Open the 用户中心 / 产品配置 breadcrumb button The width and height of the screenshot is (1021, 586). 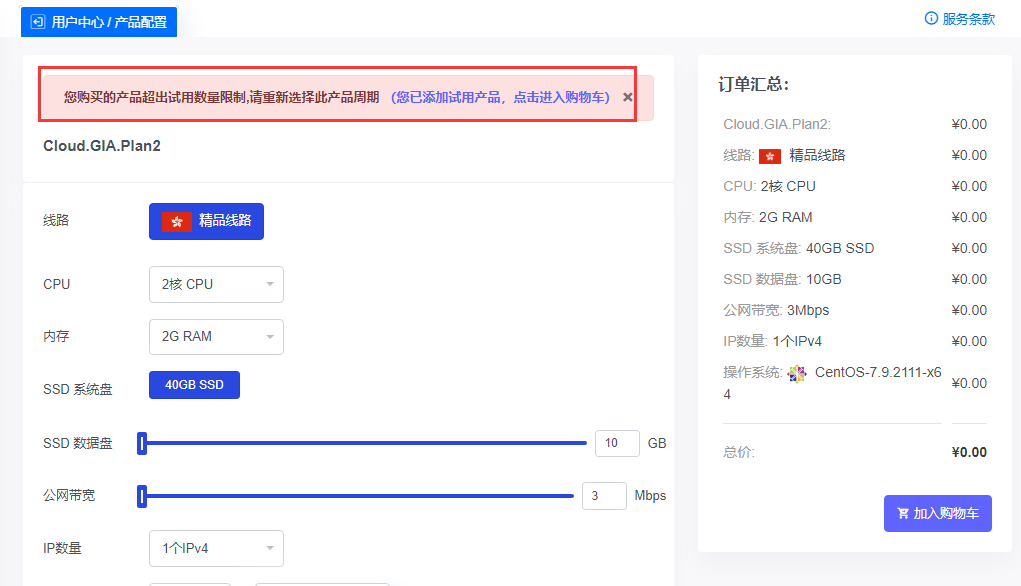tap(99, 22)
